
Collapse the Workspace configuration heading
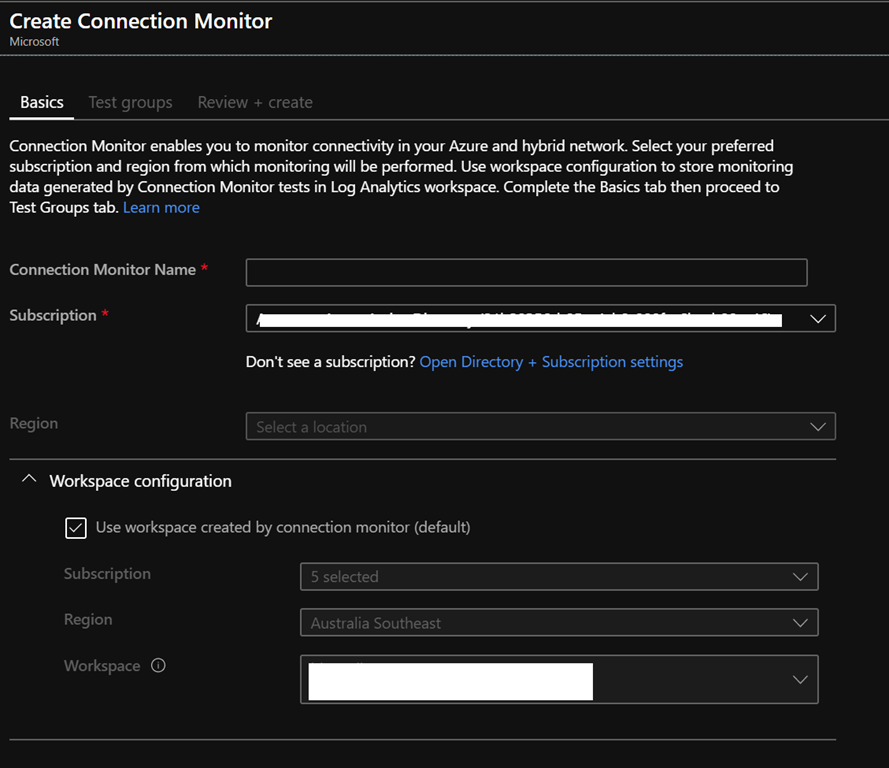[x=140, y=481]
